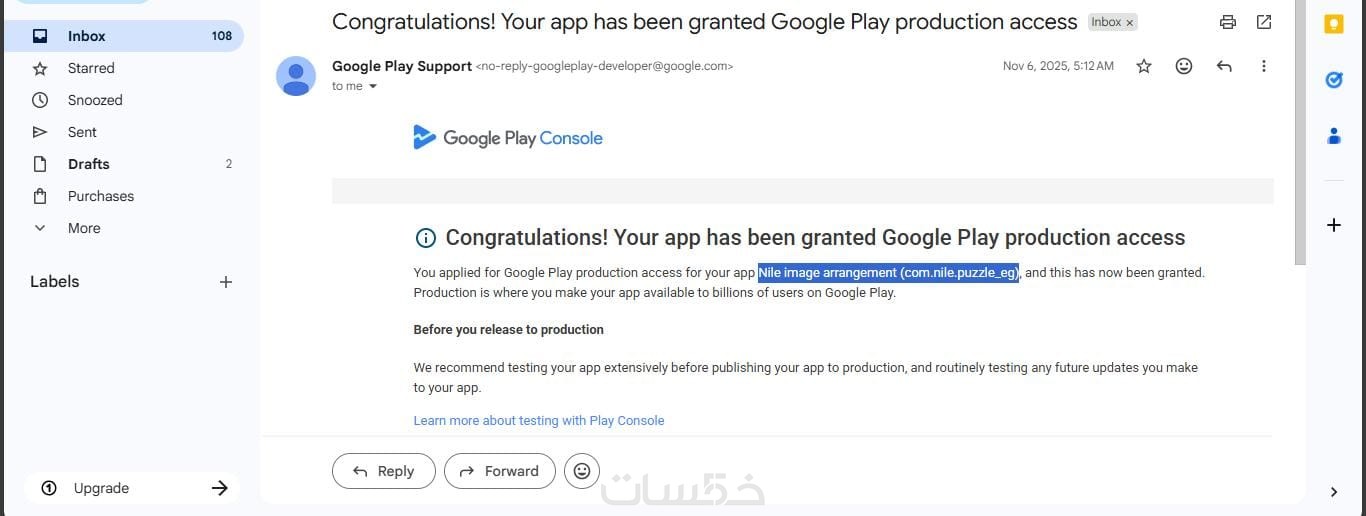
Task: Remove the Inbox label from email
Action: pos(1130,22)
